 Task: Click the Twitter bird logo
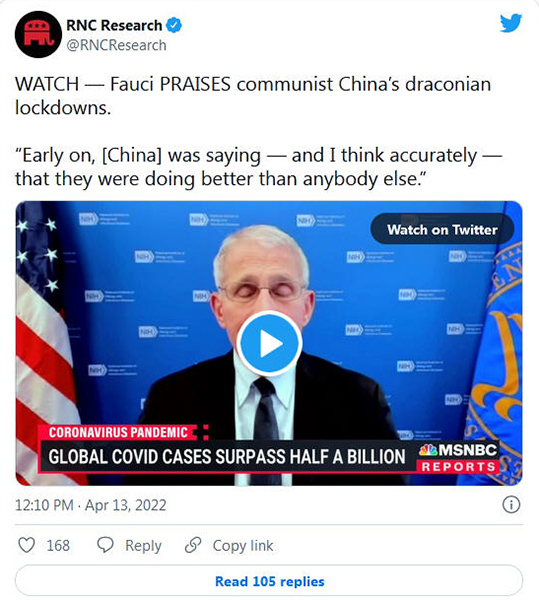(x=511, y=23)
